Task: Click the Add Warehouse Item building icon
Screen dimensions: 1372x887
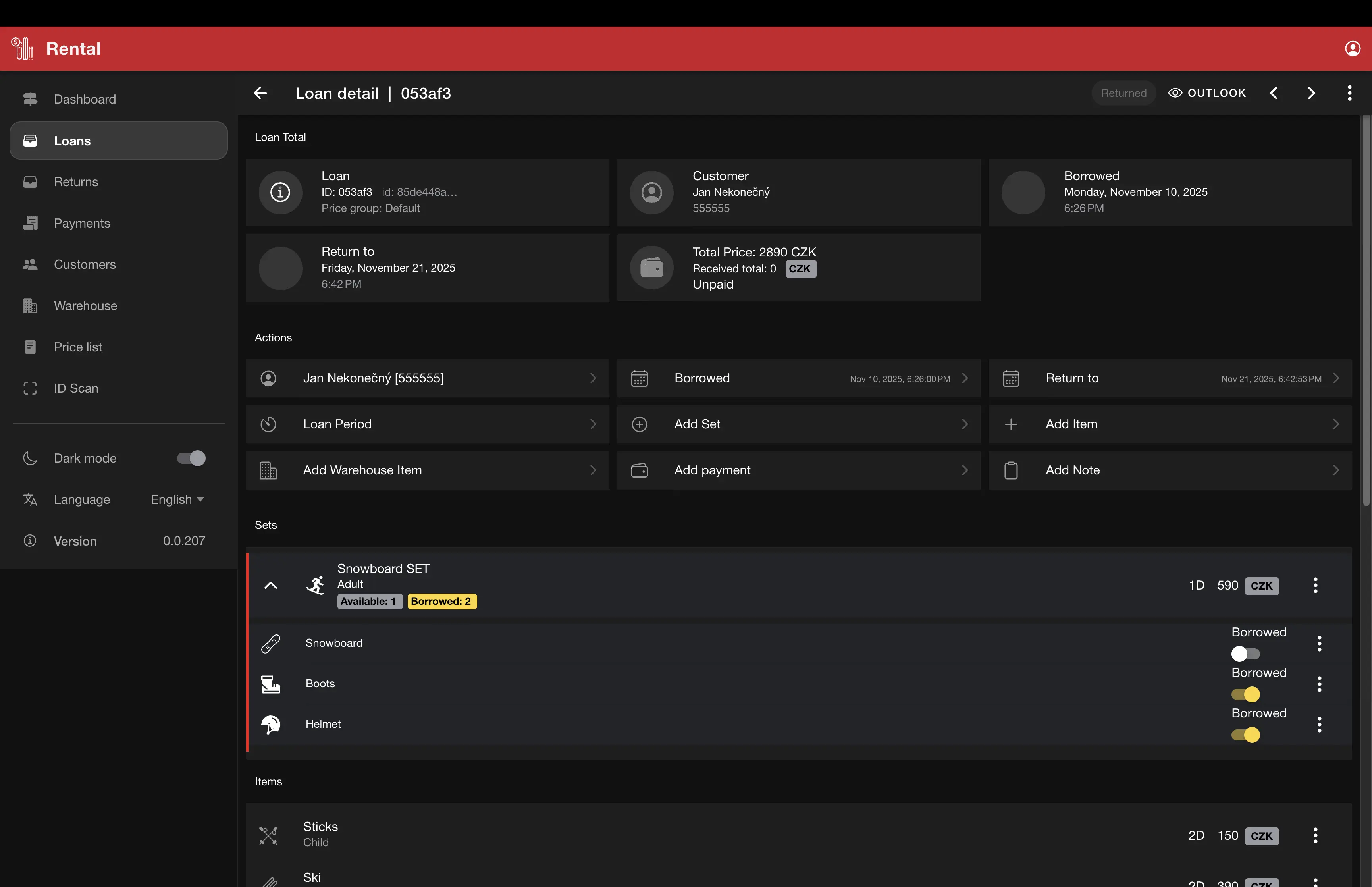Action: 268,470
